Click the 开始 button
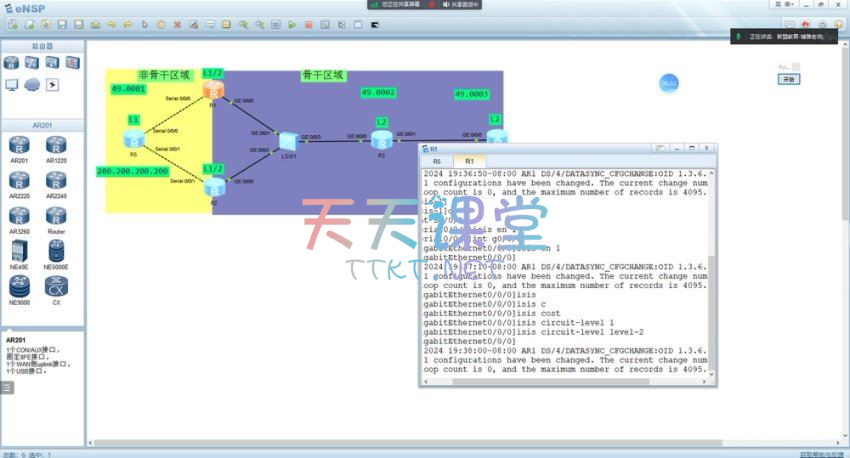This screenshot has width=850, height=458. click(789, 79)
